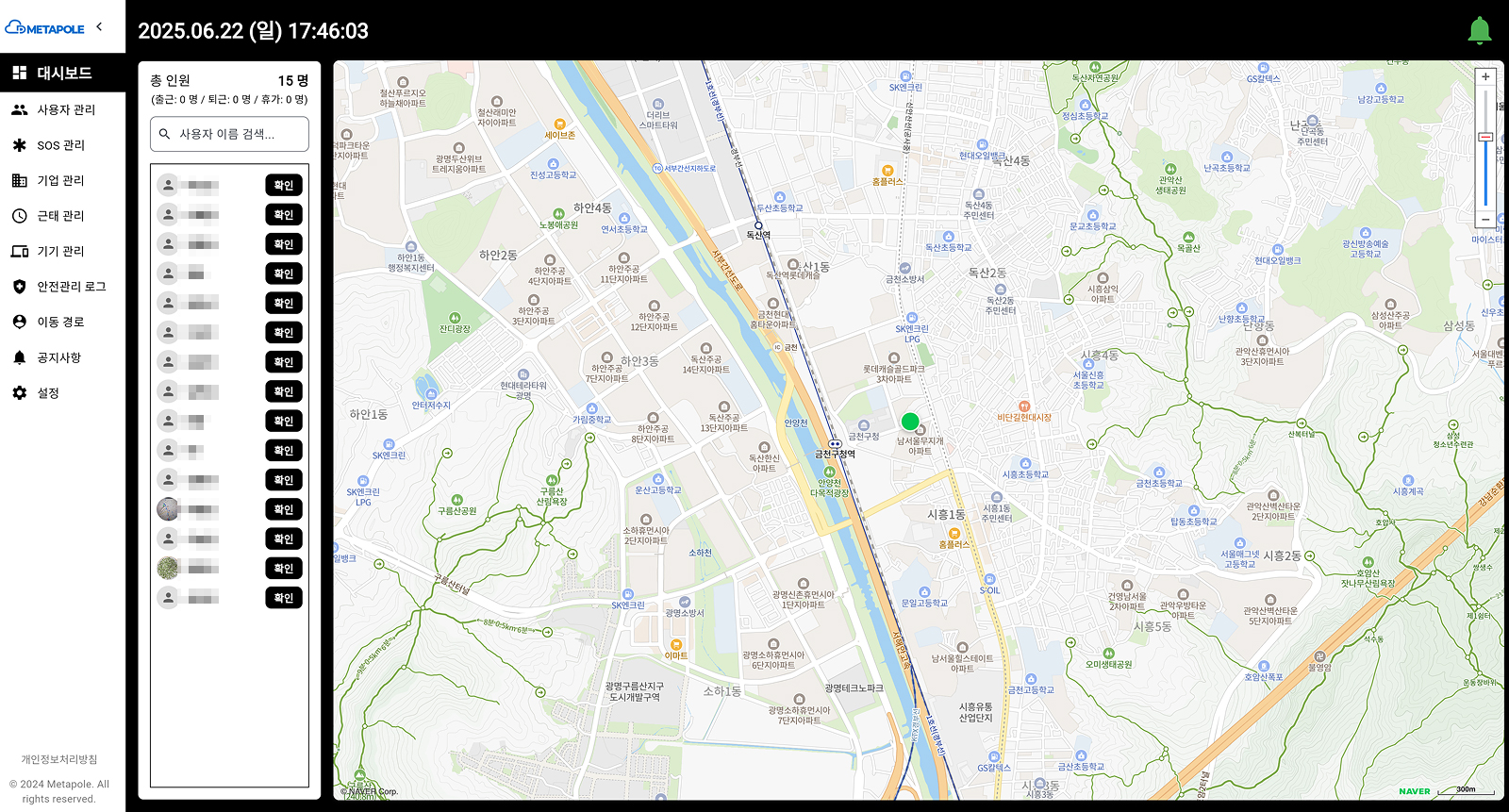Click the 세이브존 store icon on the map

pos(559,124)
